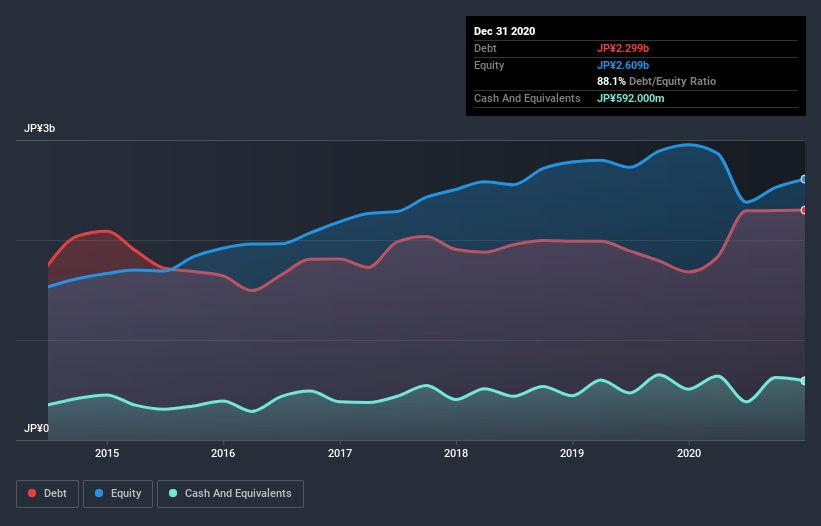Click the Cash And Equivalents tooltip label
Image resolution: width=821 pixels, height=526 pixels.
[x=527, y=98]
